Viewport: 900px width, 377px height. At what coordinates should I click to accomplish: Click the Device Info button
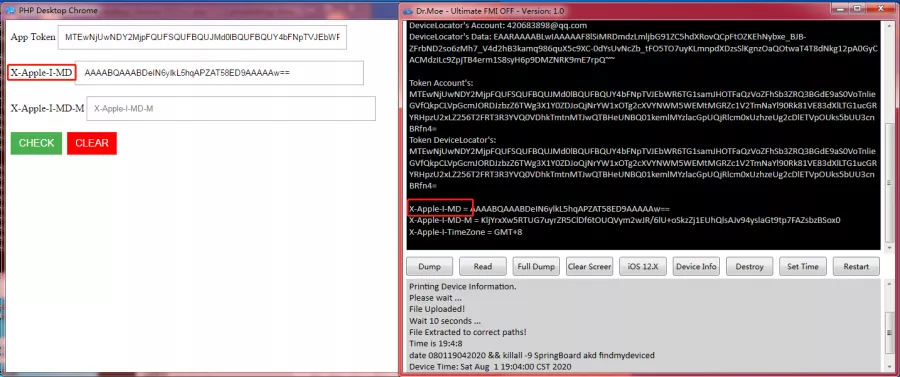click(696, 266)
